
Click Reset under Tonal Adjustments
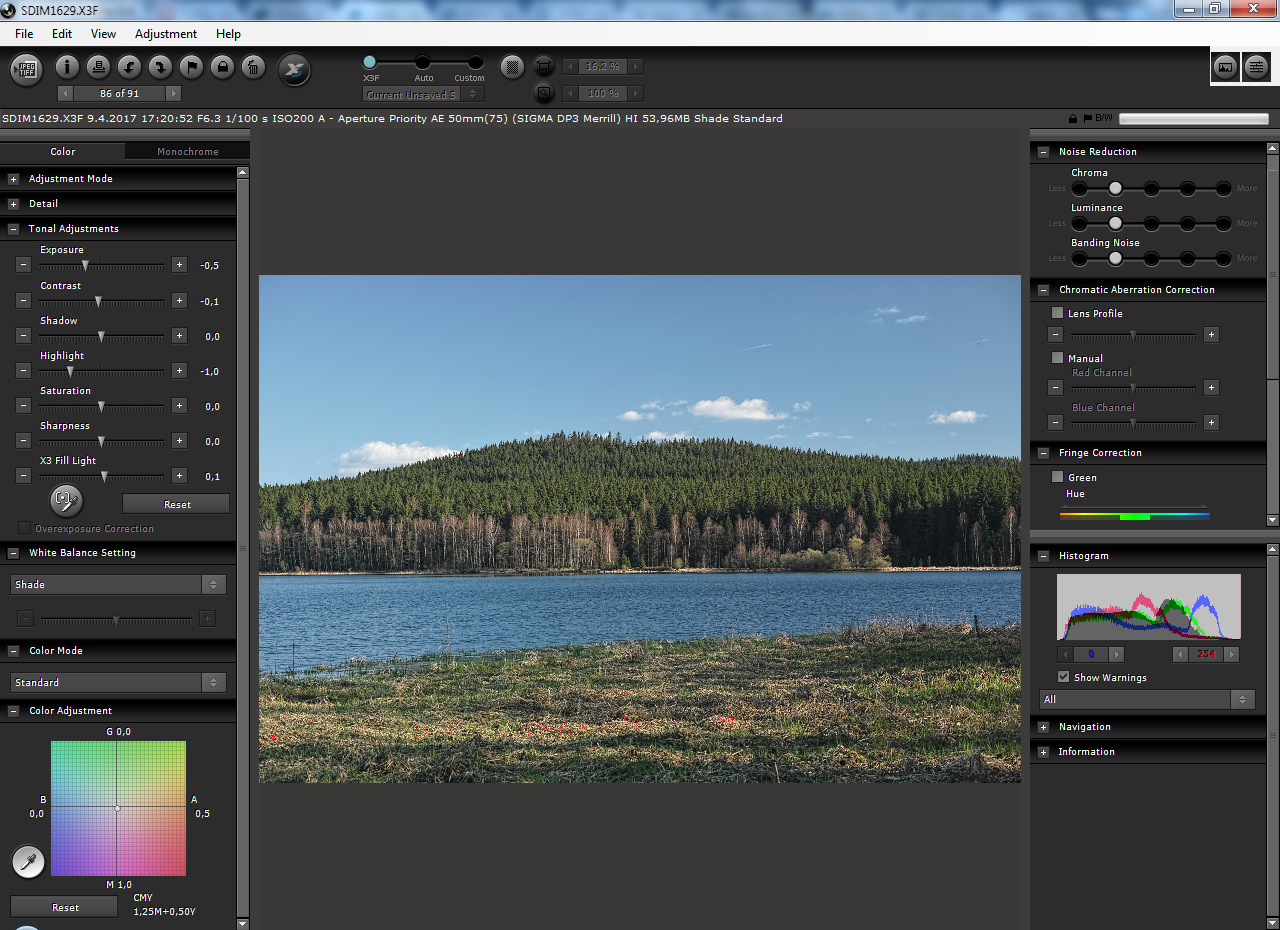coord(176,504)
